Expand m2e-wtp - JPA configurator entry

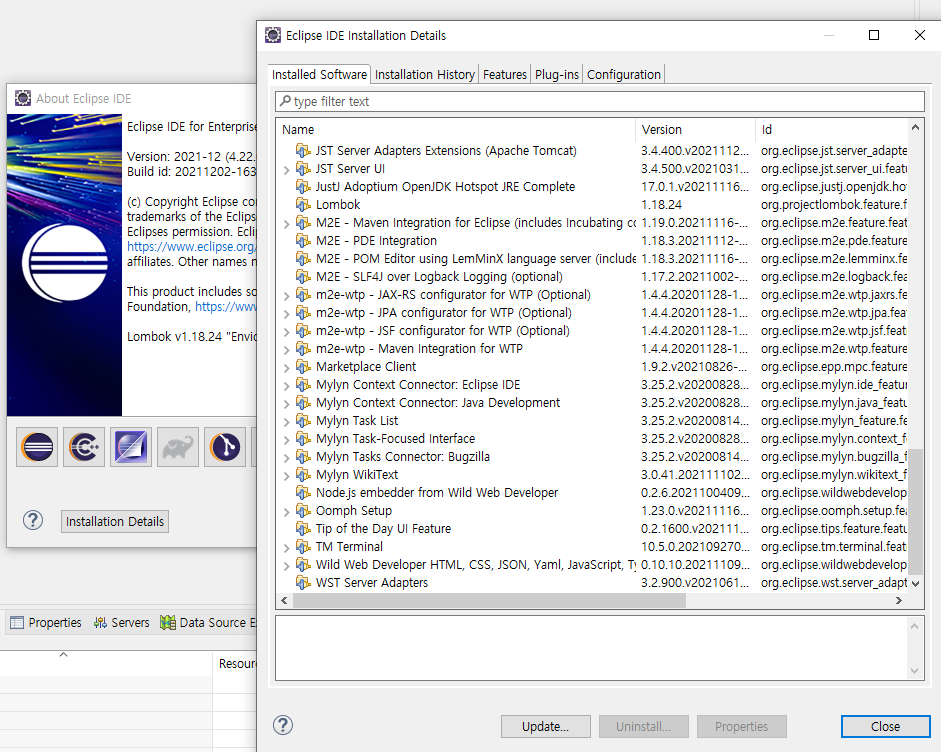tap(286, 314)
